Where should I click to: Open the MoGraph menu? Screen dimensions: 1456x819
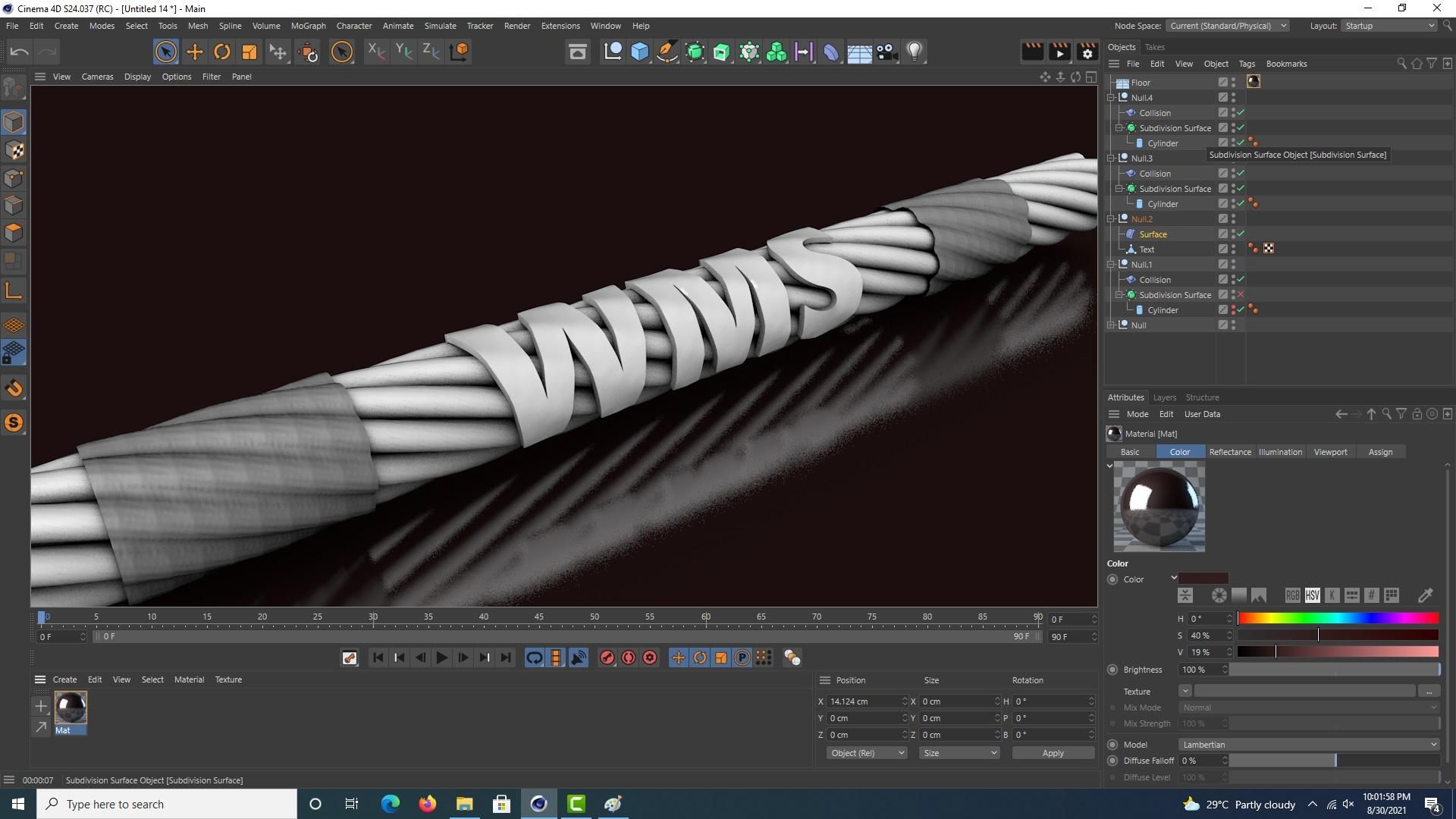point(308,25)
